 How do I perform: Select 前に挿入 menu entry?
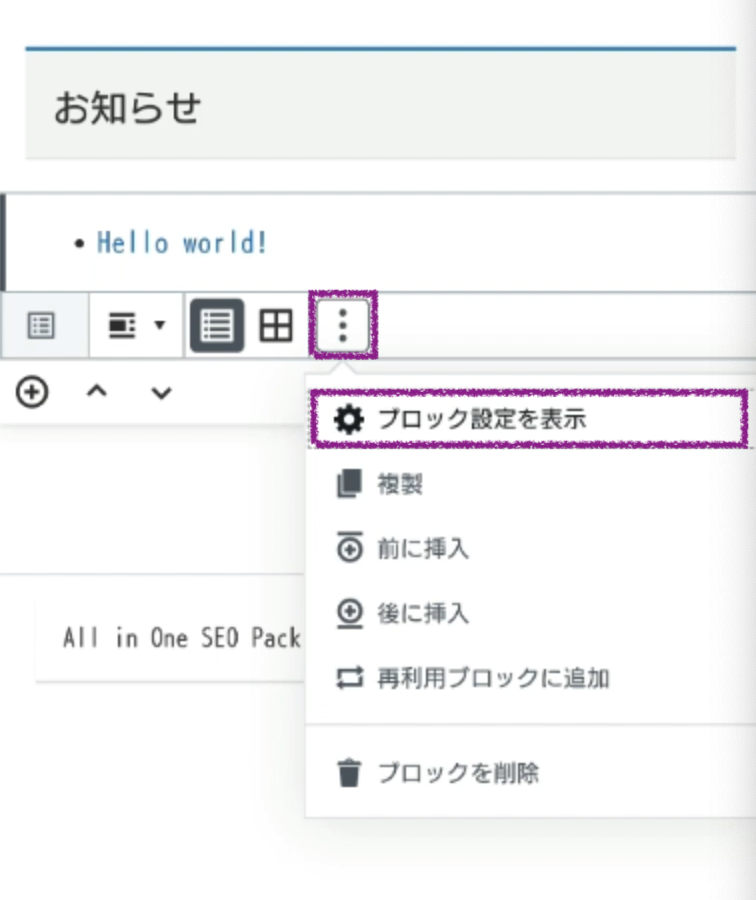click(x=422, y=549)
